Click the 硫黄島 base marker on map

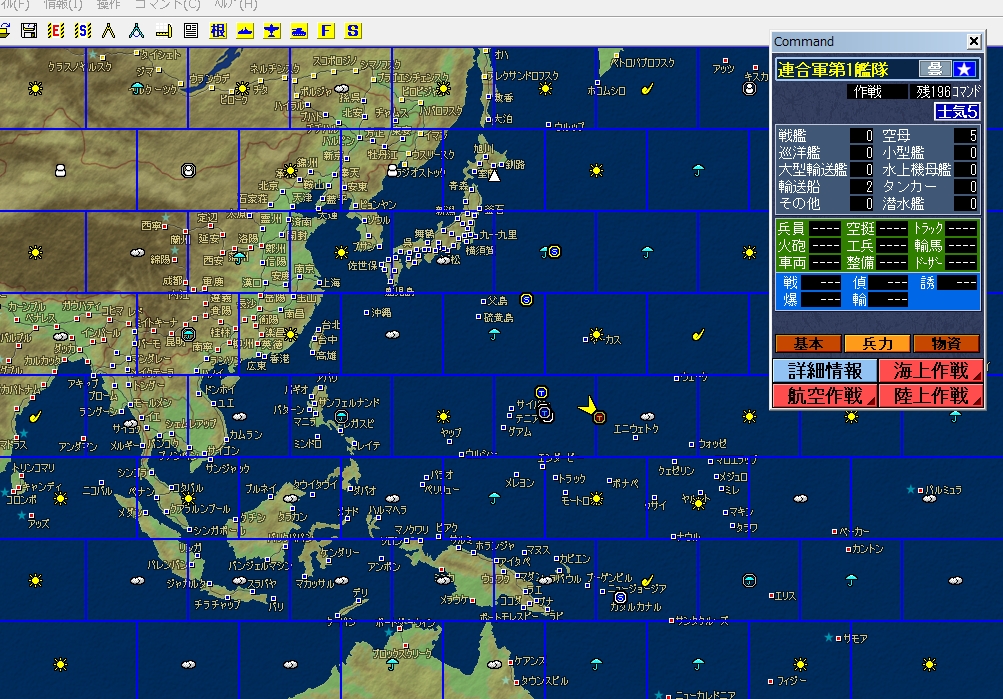click(x=478, y=317)
